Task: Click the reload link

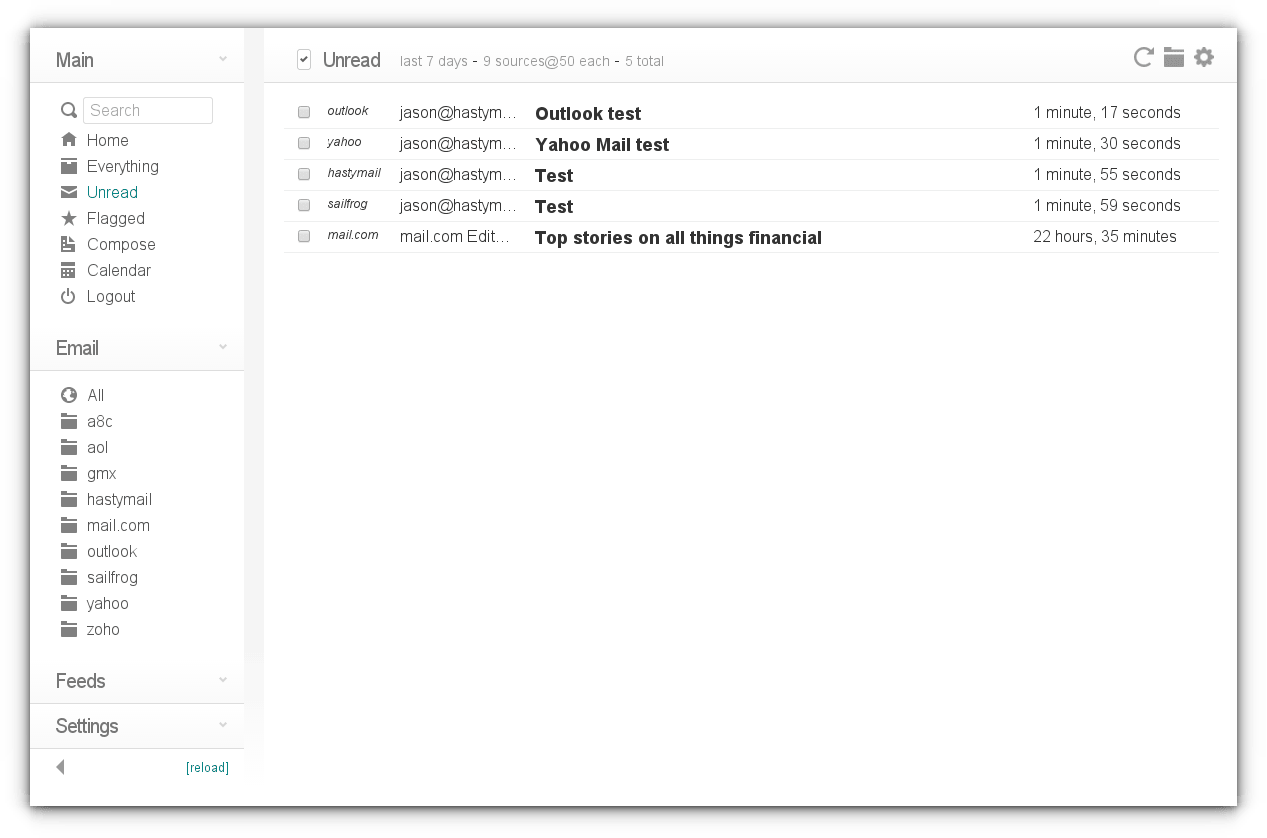Action: tap(207, 768)
